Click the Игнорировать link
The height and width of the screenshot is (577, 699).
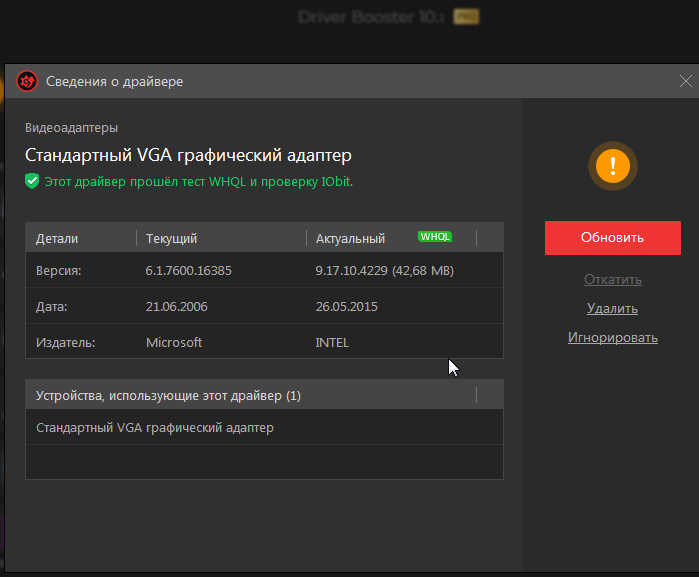pos(613,338)
